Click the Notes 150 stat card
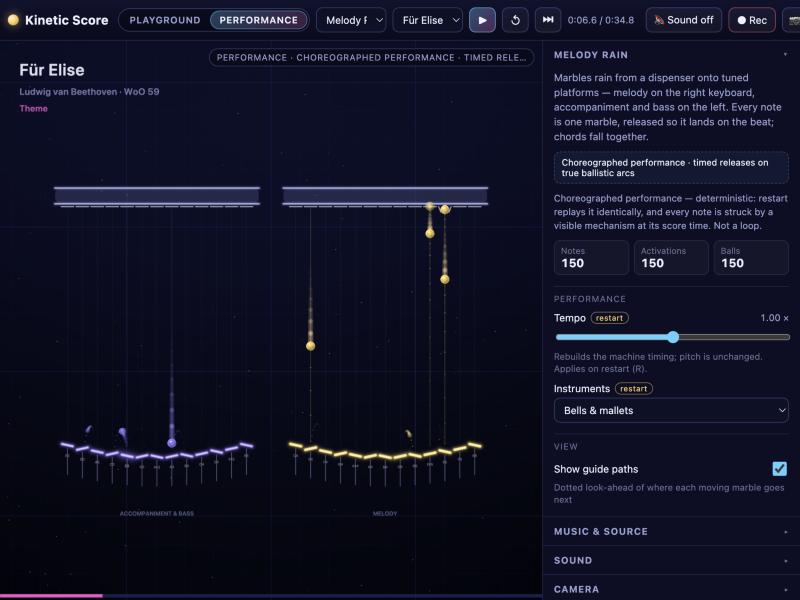The width and height of the screenshot is (800, 600). point(591,258)
